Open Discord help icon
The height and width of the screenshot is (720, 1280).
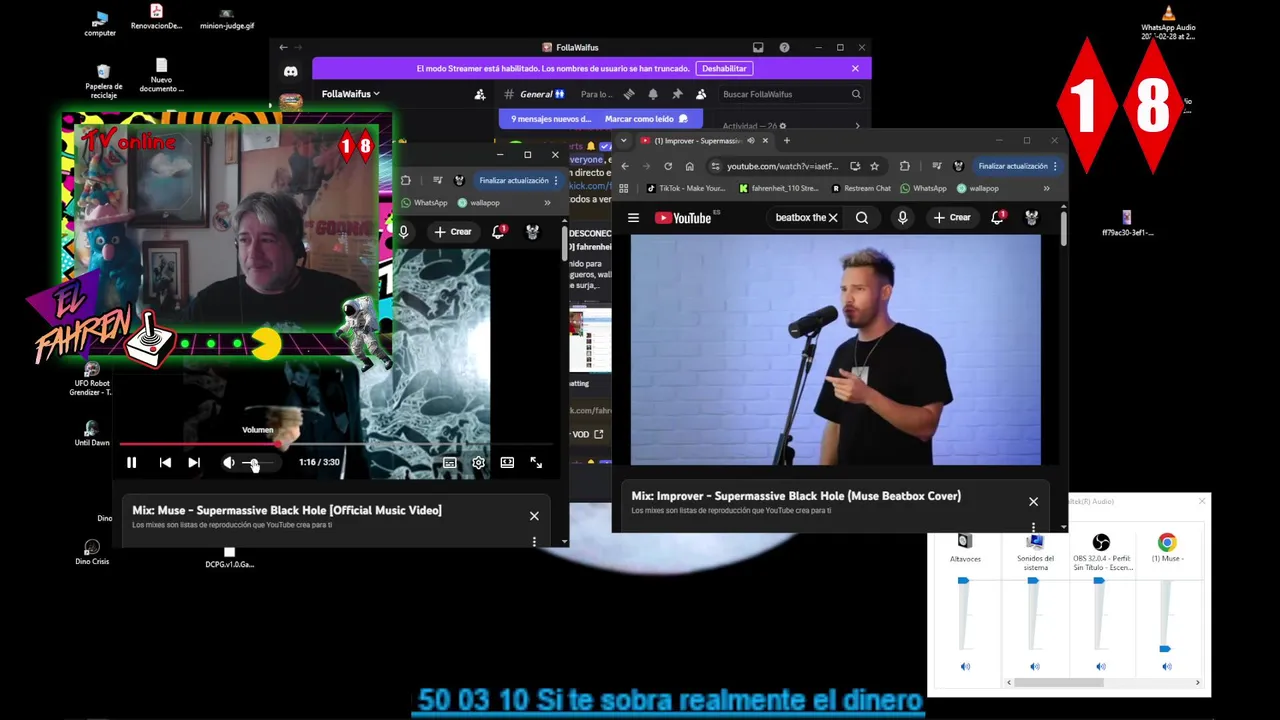tap(784, 47)
